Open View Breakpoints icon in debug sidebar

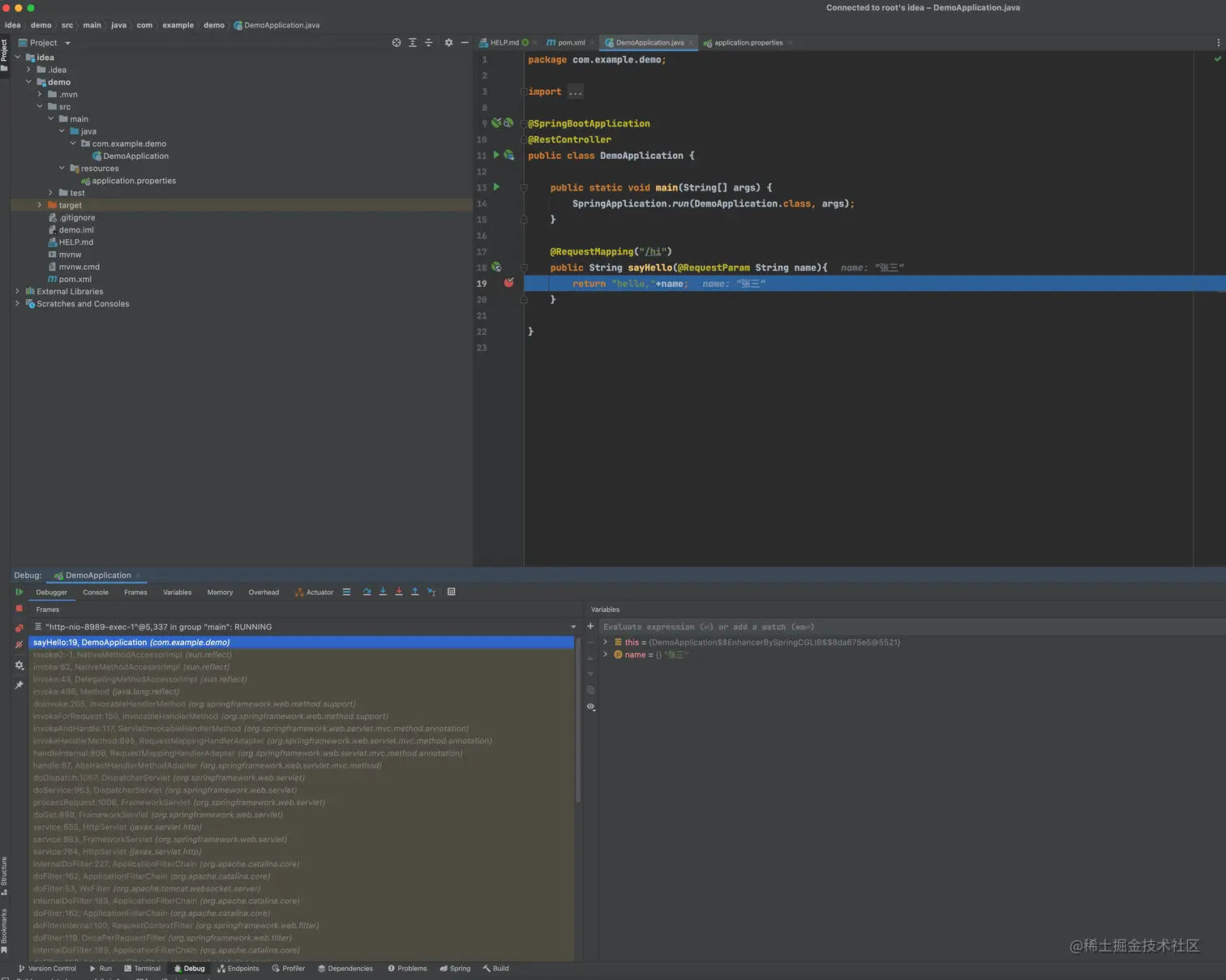point(19,628)
